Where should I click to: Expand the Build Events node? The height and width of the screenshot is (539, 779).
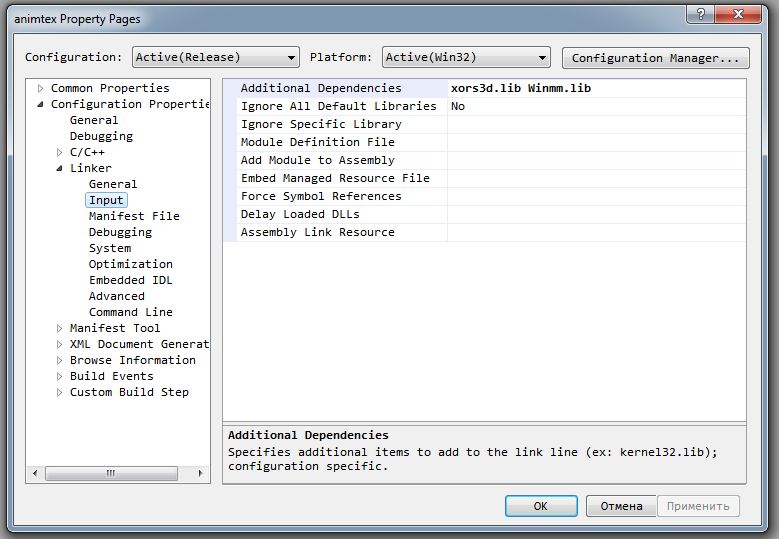tap(60, 376)
